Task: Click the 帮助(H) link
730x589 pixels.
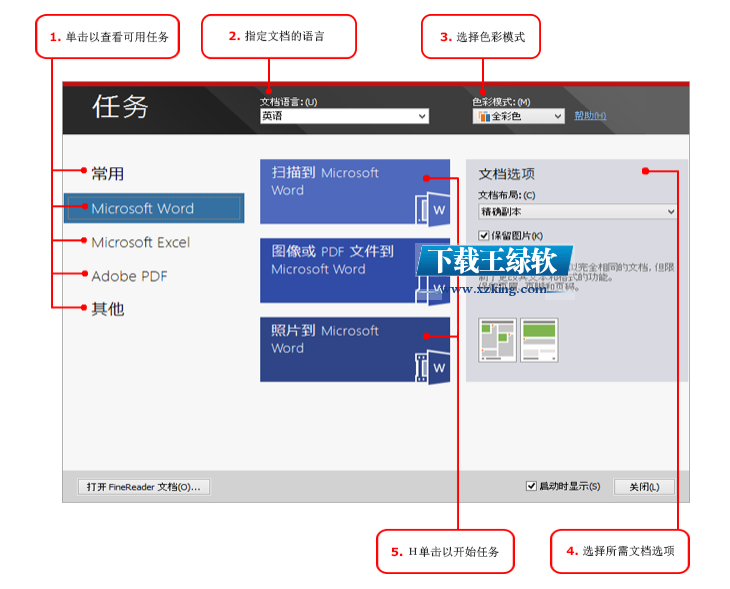Action: coord(590,115)
